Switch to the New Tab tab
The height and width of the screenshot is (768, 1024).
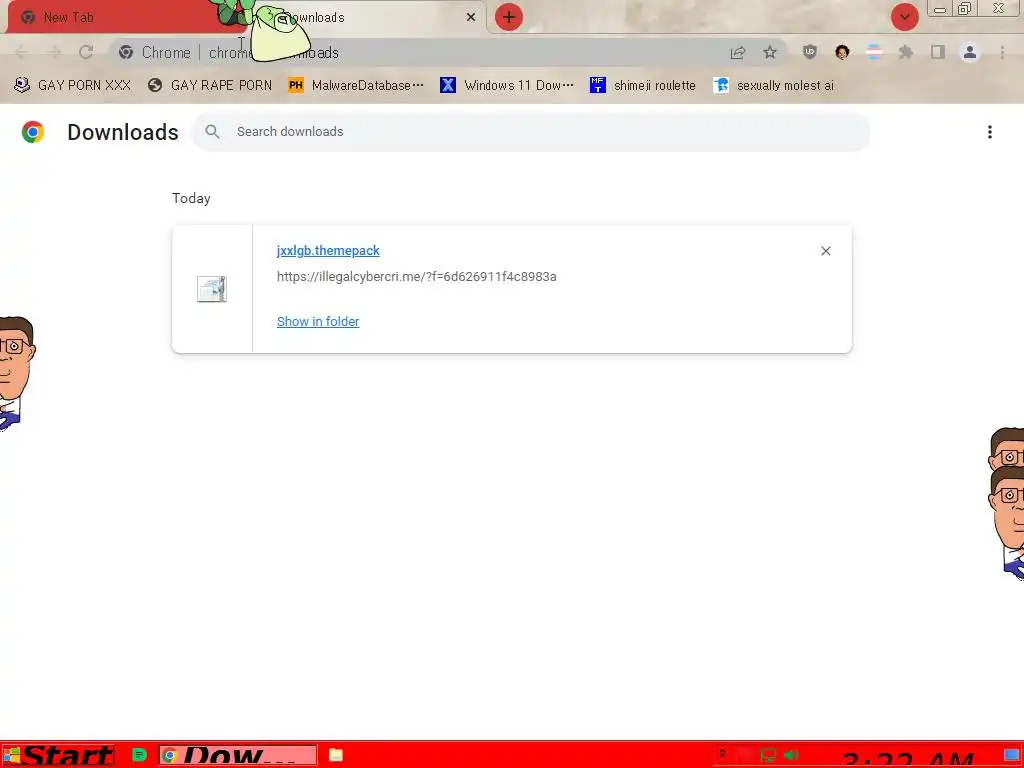click(x=124, y=17)
